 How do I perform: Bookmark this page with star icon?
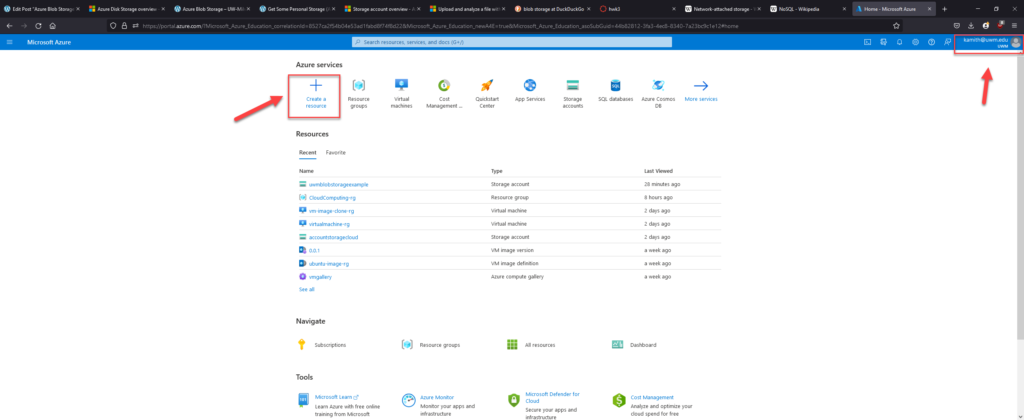897,25
